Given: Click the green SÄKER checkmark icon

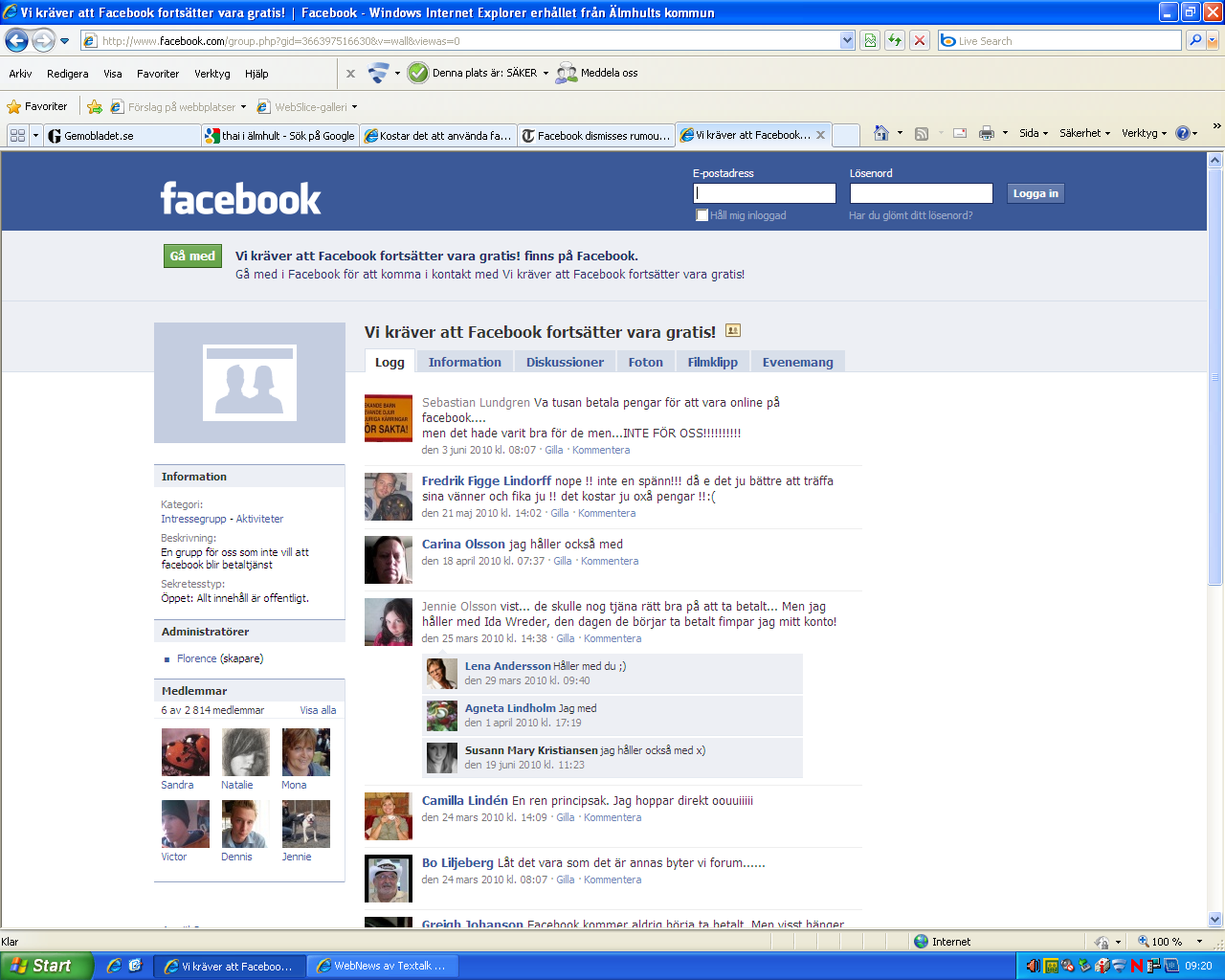Looking at the screenshot, I should click(418, 73).
